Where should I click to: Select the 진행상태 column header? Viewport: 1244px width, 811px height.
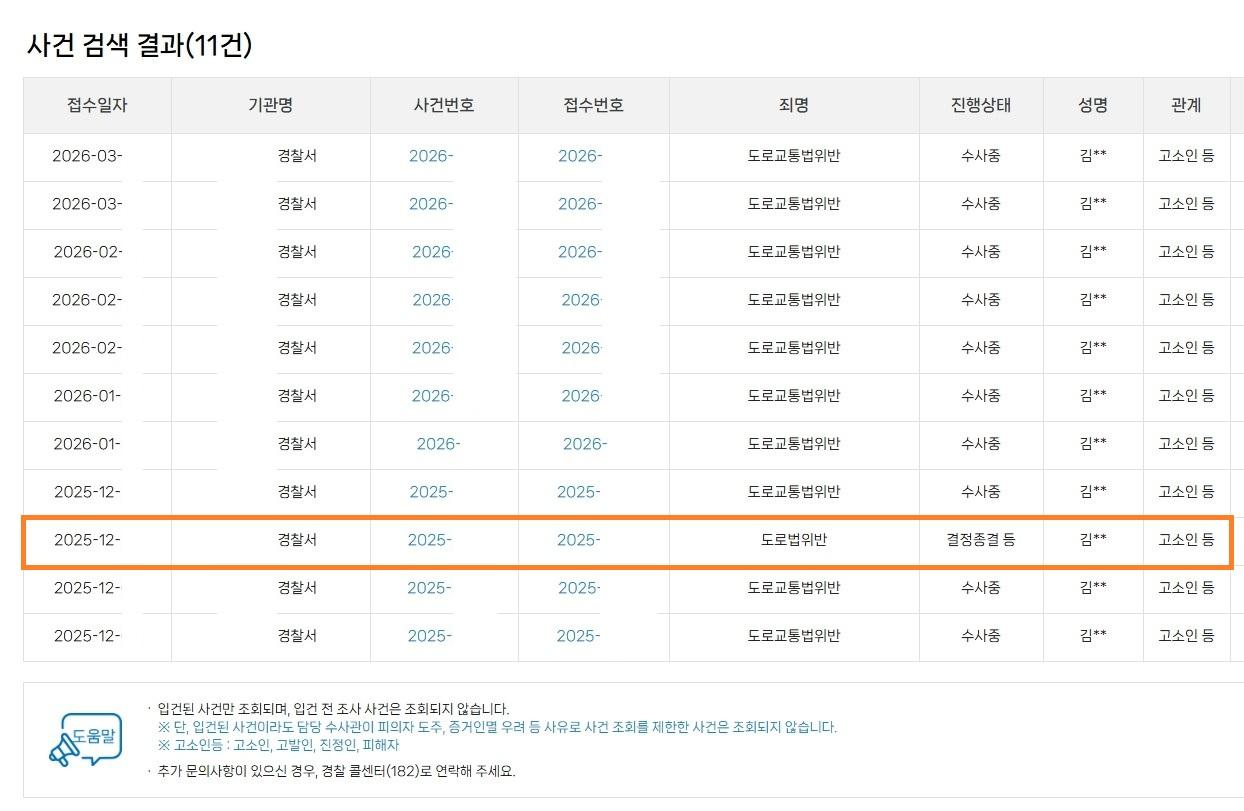click(980, 105)
